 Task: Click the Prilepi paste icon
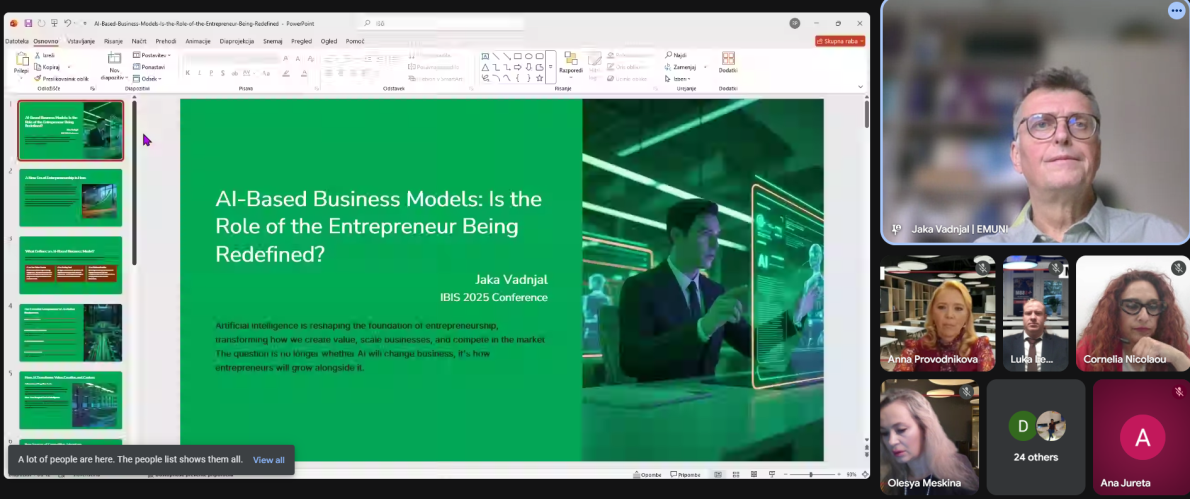21,61
